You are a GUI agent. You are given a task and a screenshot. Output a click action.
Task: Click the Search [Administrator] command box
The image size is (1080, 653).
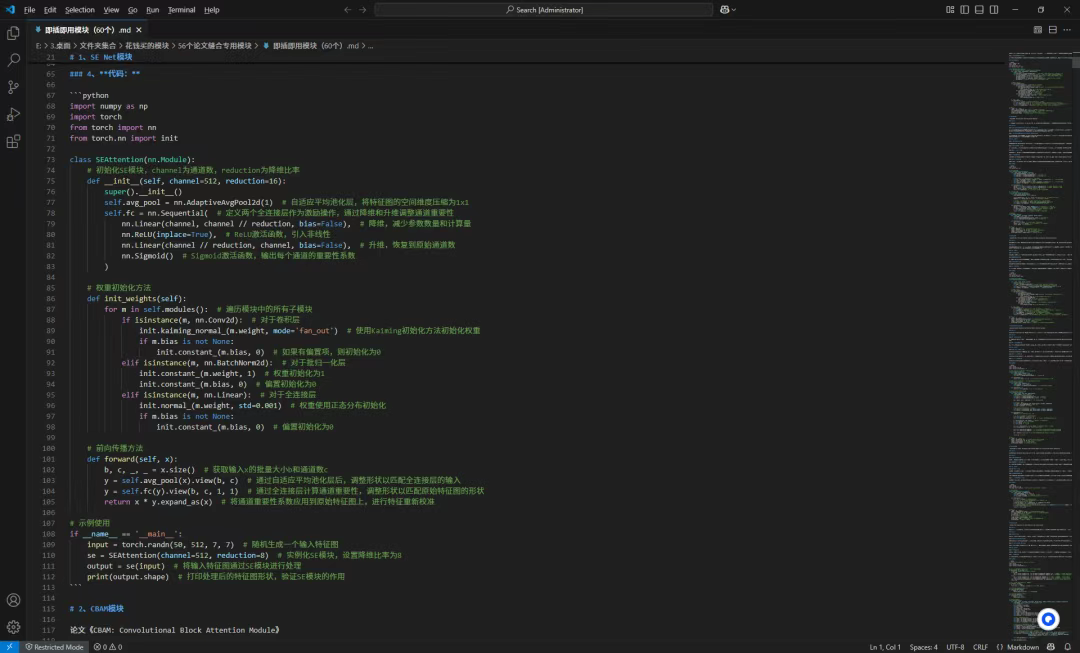(543, 10)
